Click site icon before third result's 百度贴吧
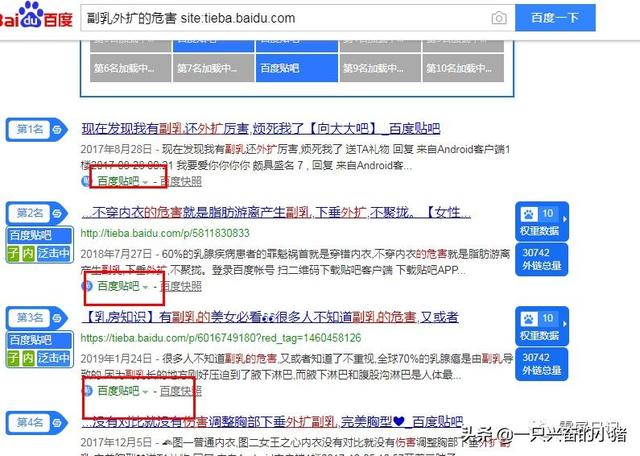The image size is (640, 456). point(87,391)
